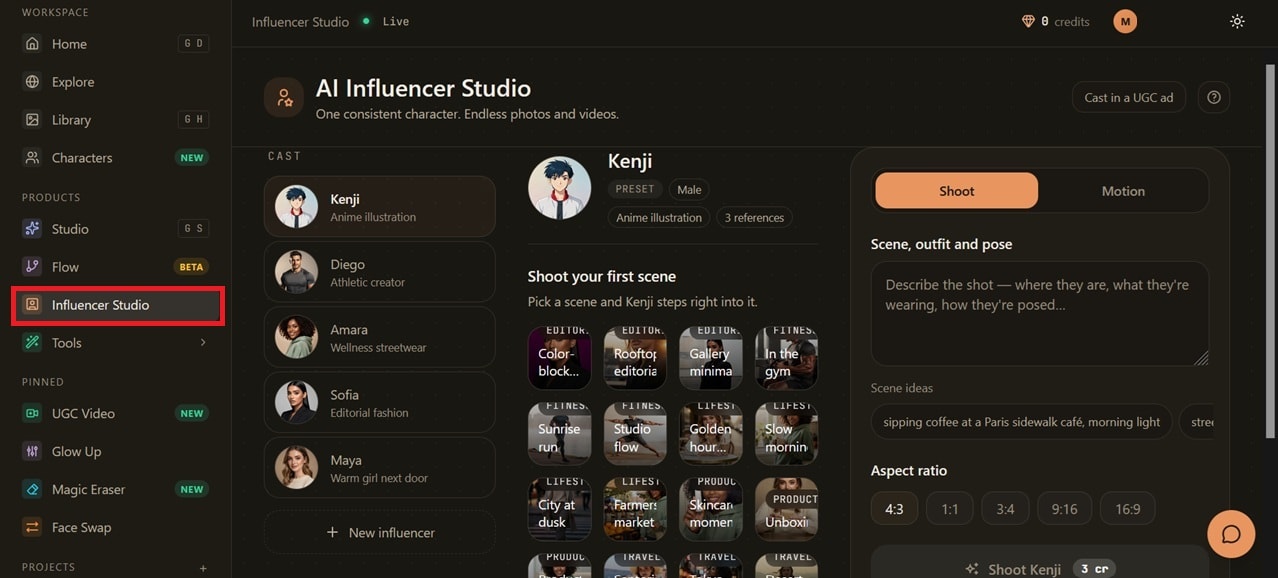Choose the Color-block scene thumbnail

click(x=559, y=358)
